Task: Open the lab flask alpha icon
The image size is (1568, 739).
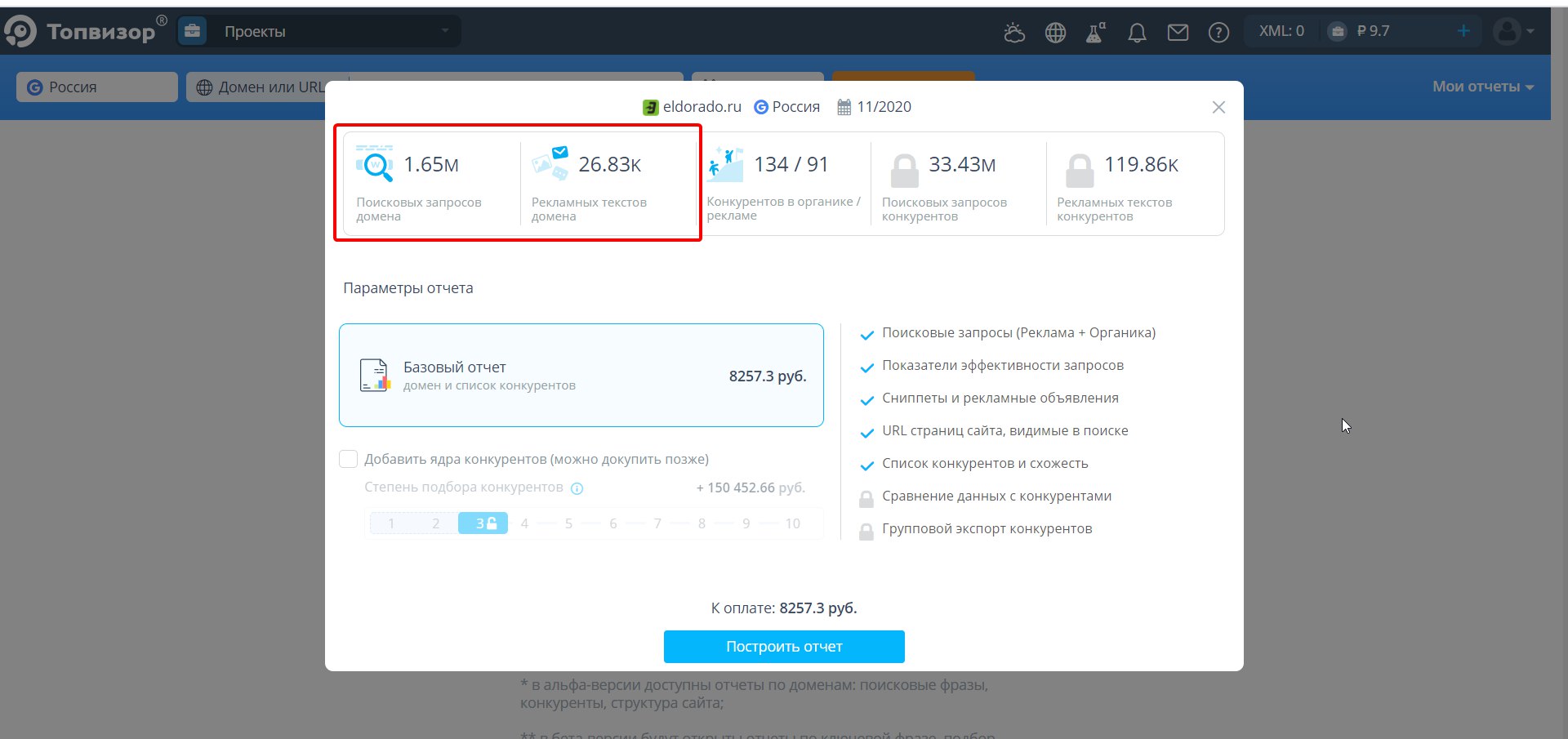Action: (1095, 33)
